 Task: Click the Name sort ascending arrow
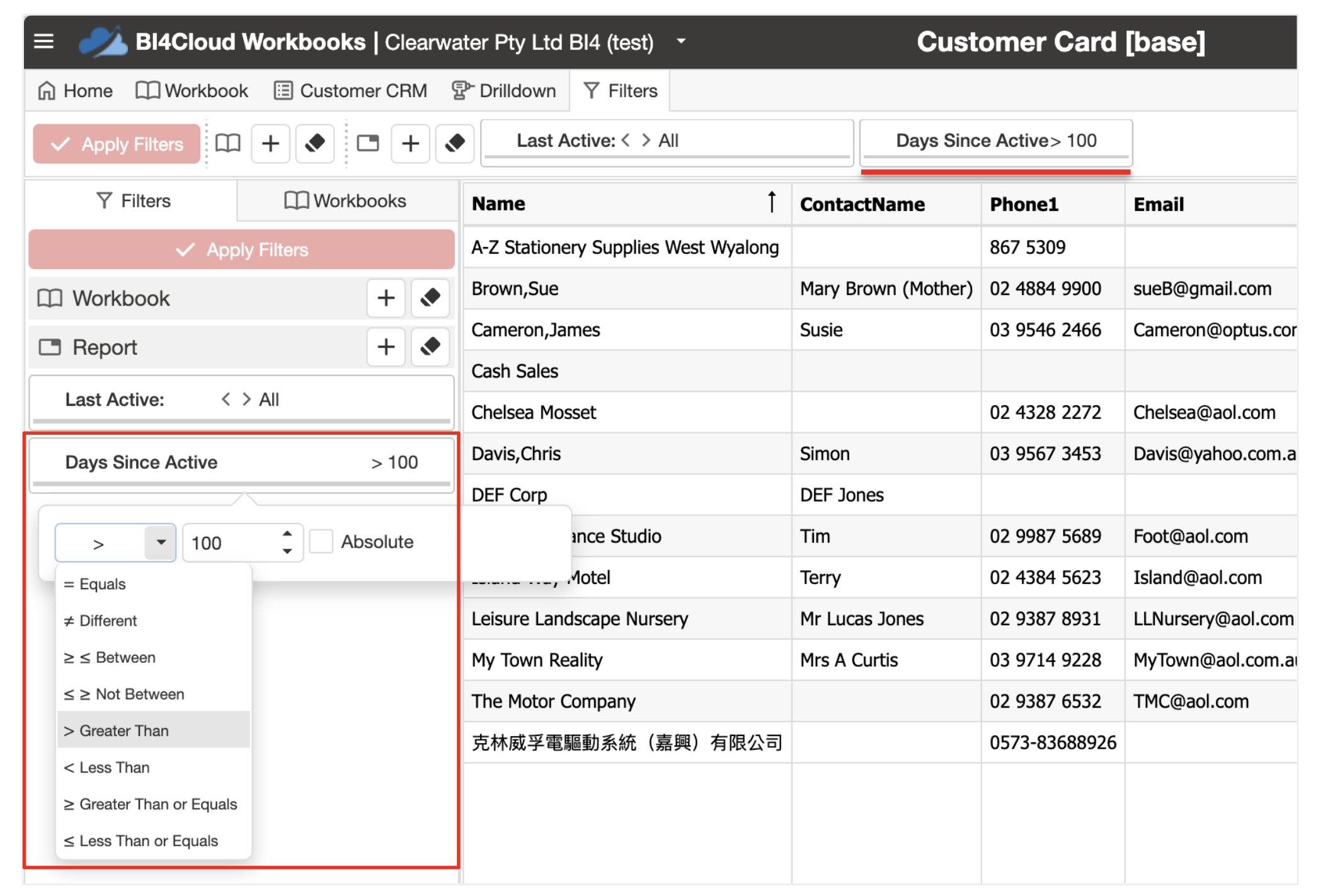(772, 202)
